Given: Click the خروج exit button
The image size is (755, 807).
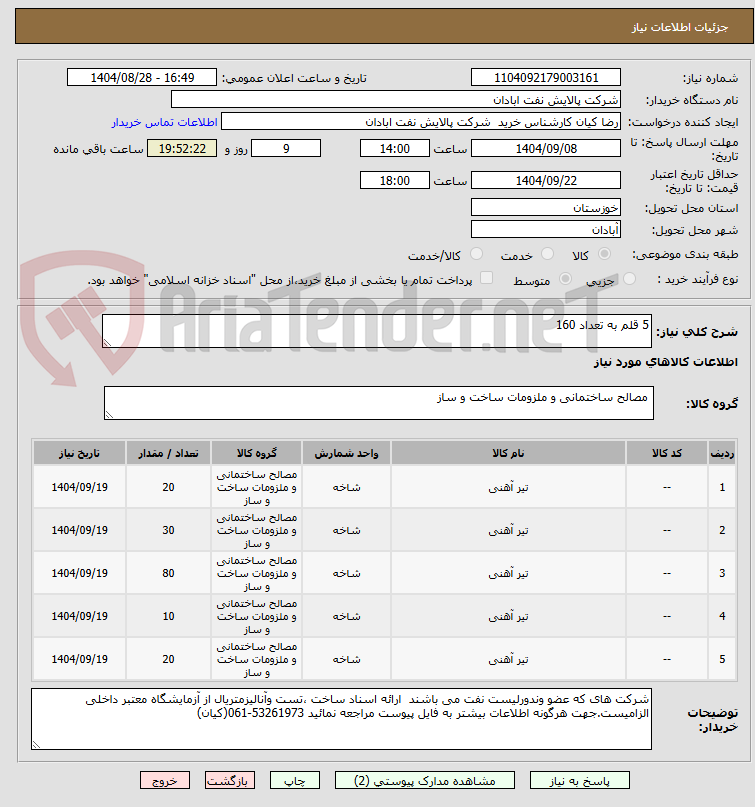Looking at the screenshot, I should (x=165, y=780).
